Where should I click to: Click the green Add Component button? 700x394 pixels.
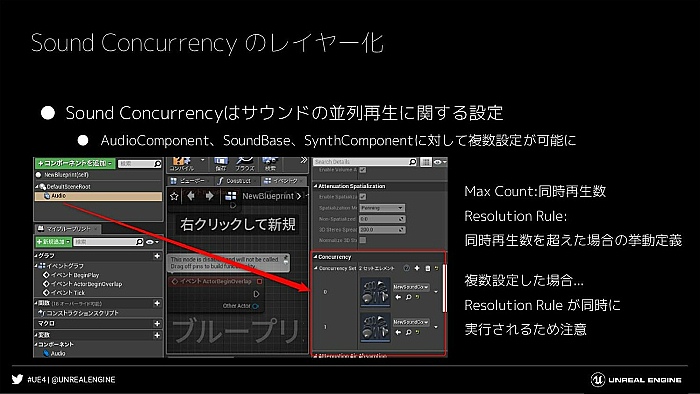pos(75,163)
